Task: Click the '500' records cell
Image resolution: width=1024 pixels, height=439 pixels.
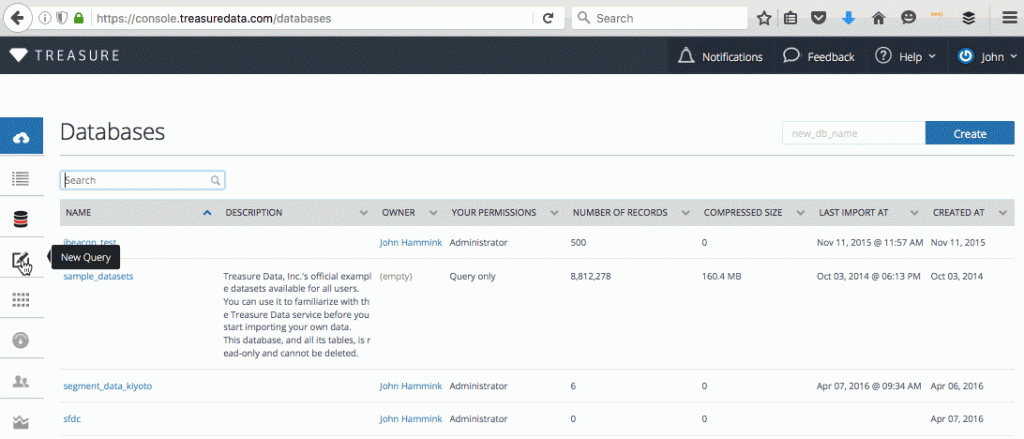Action: (579, 242)
